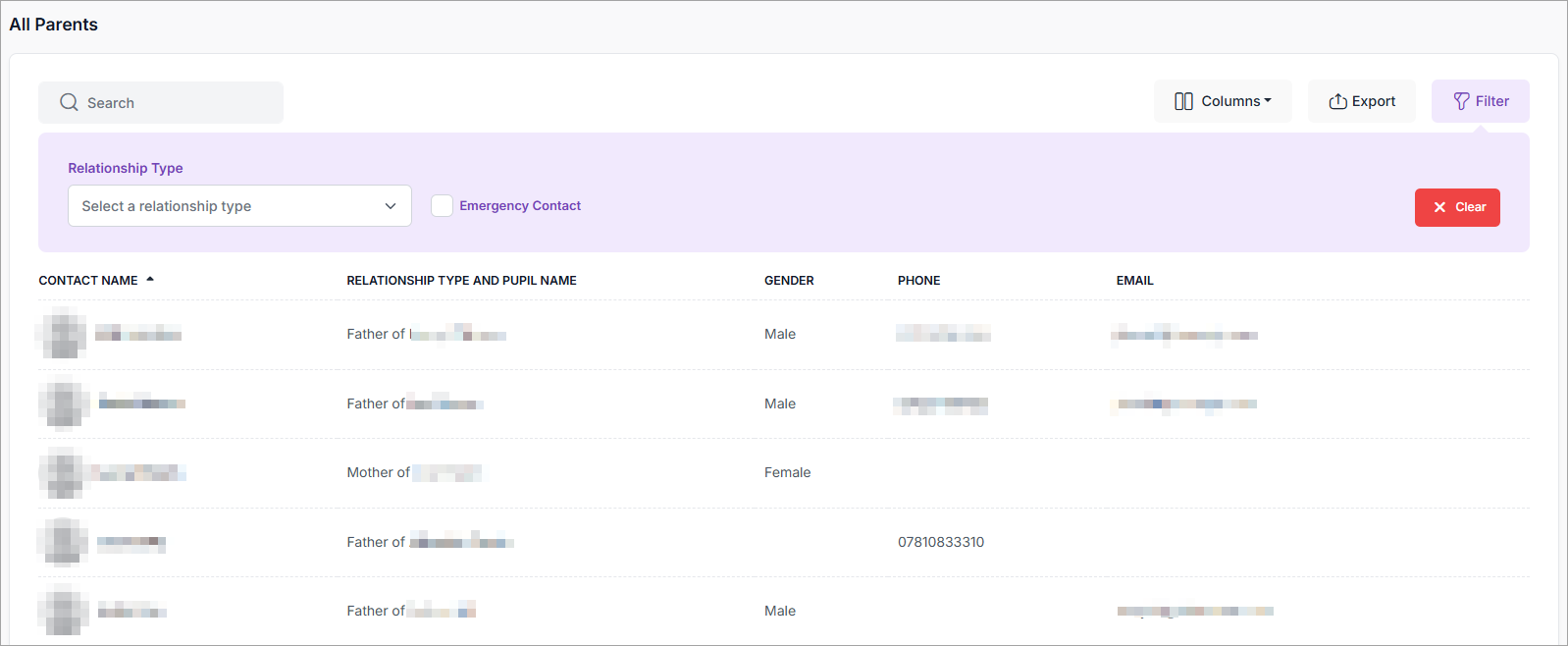
Task: Sort by Relationship Type and Pupil Name
Action: [461, 281]
